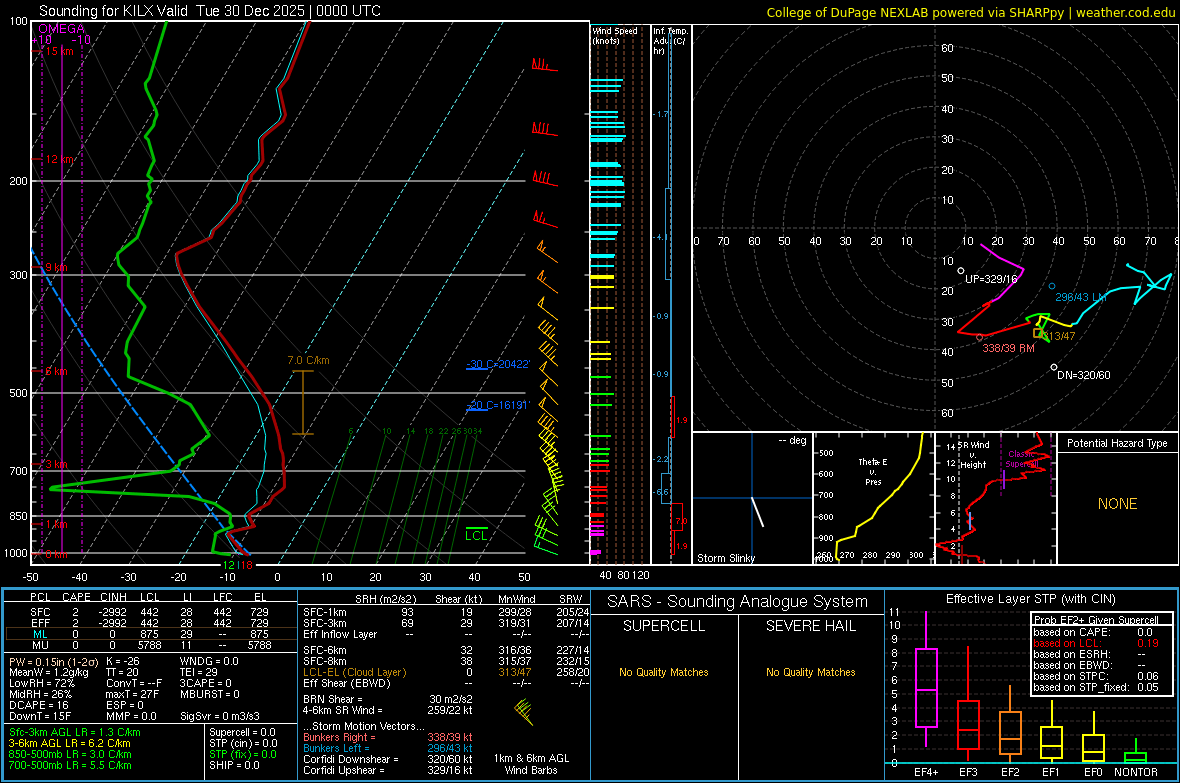Viewport: 1180px width, 783px height.
Task: Click the Corfidi Upshear row
Action: coord(388,770)
